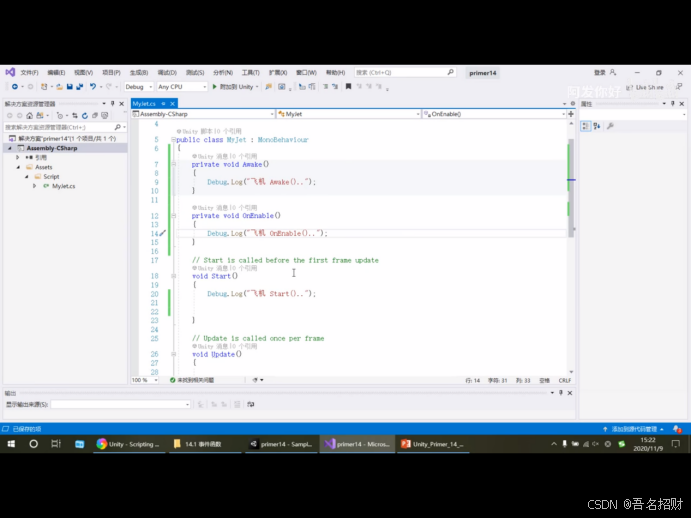Select the solution 'primer14' root node
The height and width of the screenshot is (519, 692).
click(62, 139)
